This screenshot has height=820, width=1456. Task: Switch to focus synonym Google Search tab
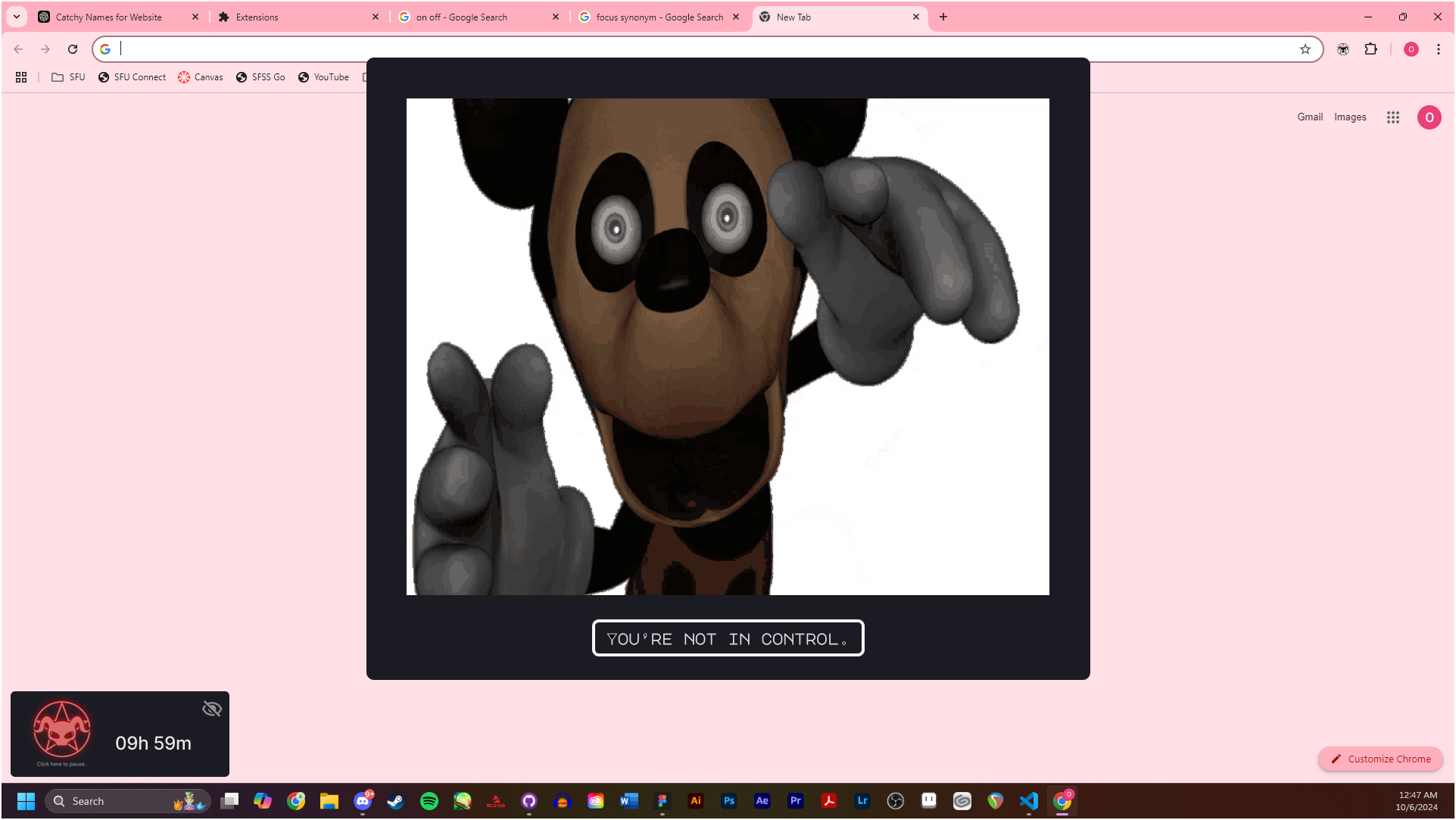(x=659, y=17)
